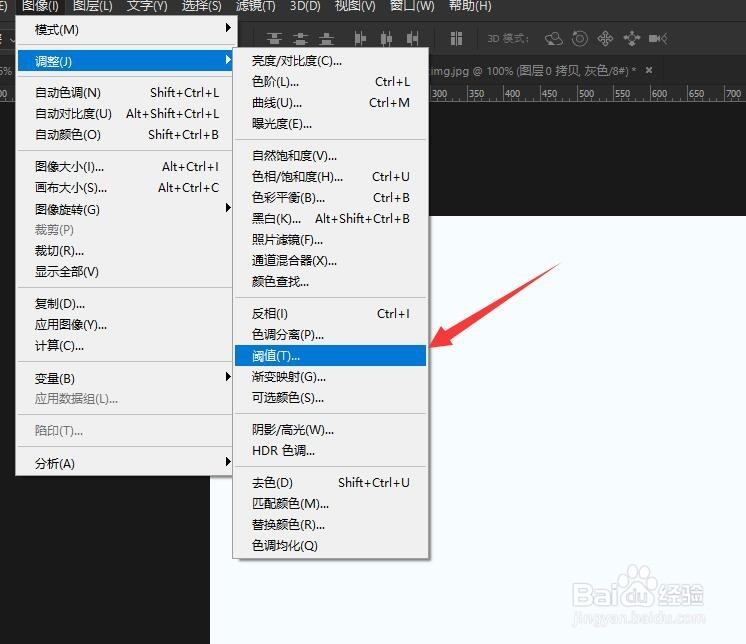This screenshot has height=644, width=746.
Task: Open the 图层(L) menu
Action: click(x=93, y=6)
